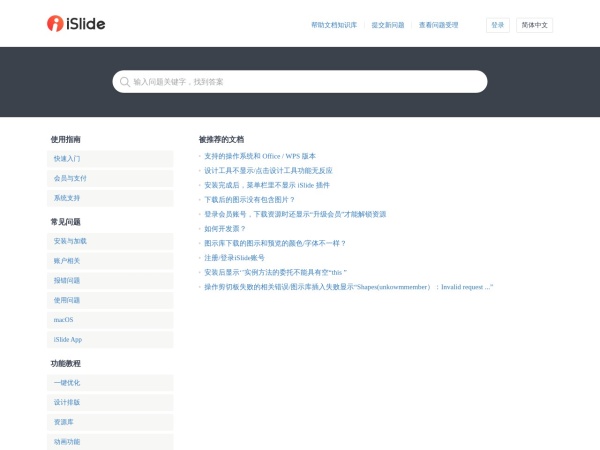Open 安装与加载 sidebar category
600x450 pixels.
point(110,241)
